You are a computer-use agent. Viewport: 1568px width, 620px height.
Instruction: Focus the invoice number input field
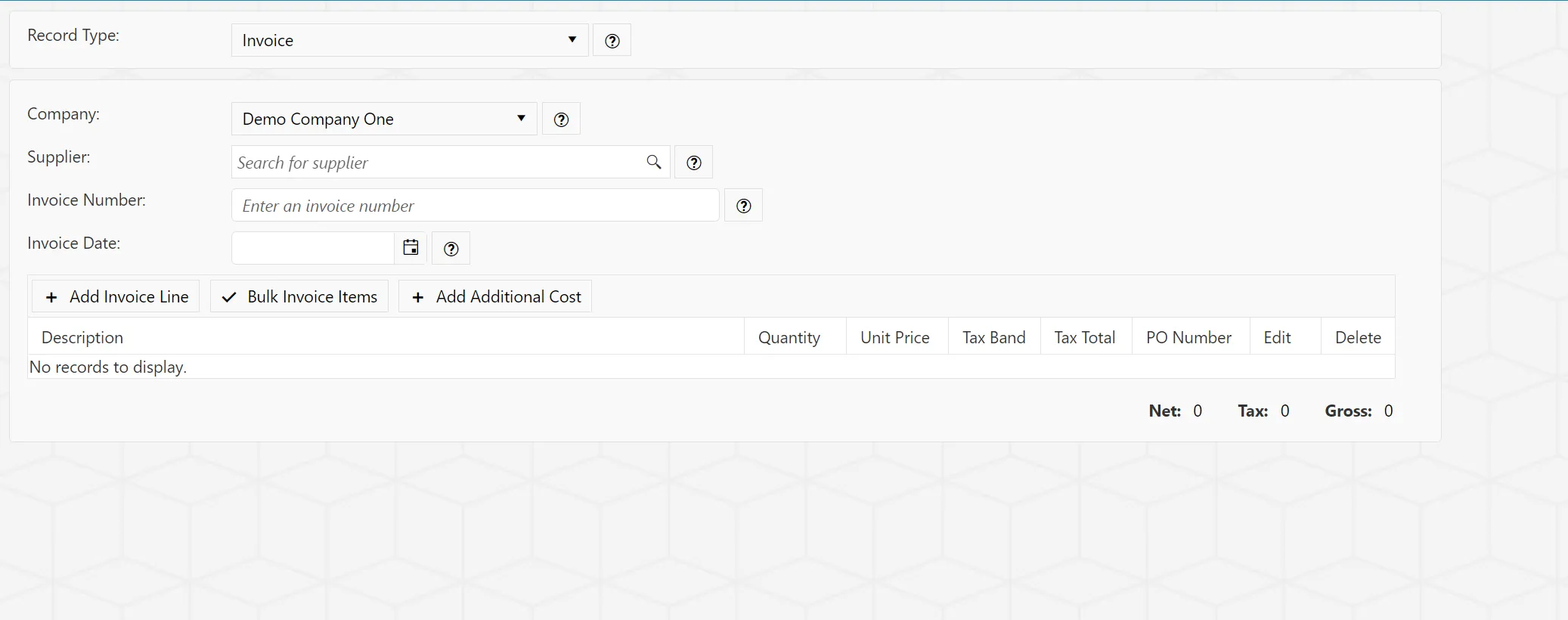[x=476, y=206]
